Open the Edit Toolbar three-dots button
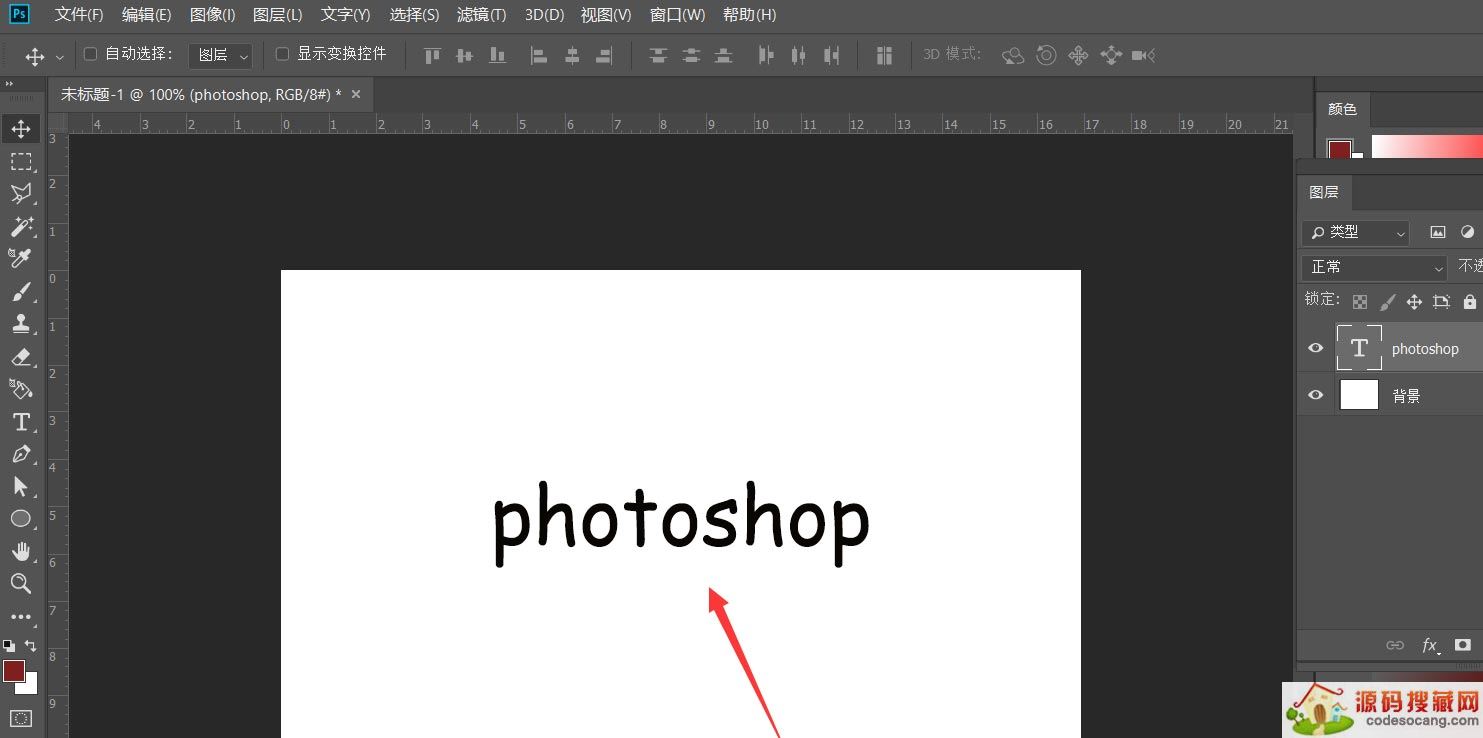 [x=21, y=617]
